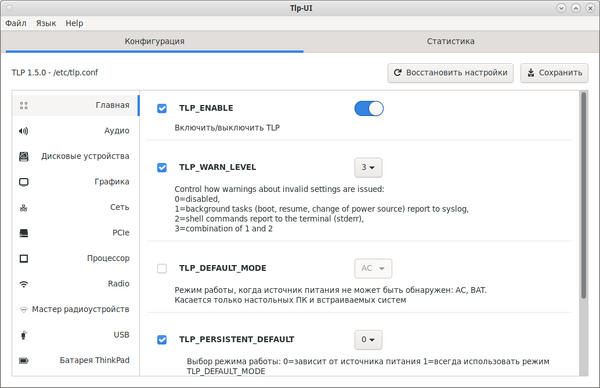600x388 pixels.
Task: Select the PCIe category label
Action: click(x=121, y=233)
